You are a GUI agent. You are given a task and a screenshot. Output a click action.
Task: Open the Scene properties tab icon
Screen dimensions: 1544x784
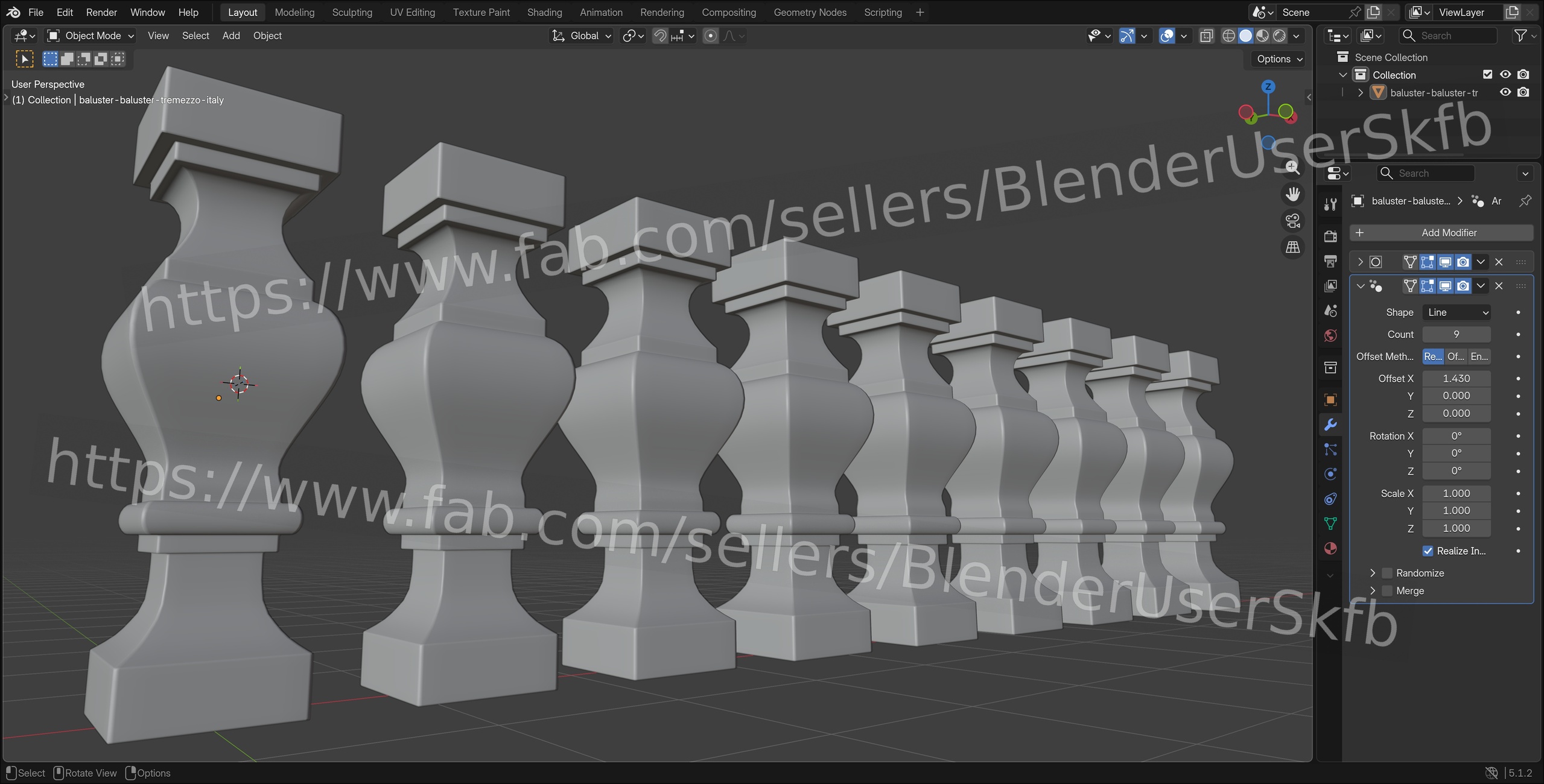1330,311
